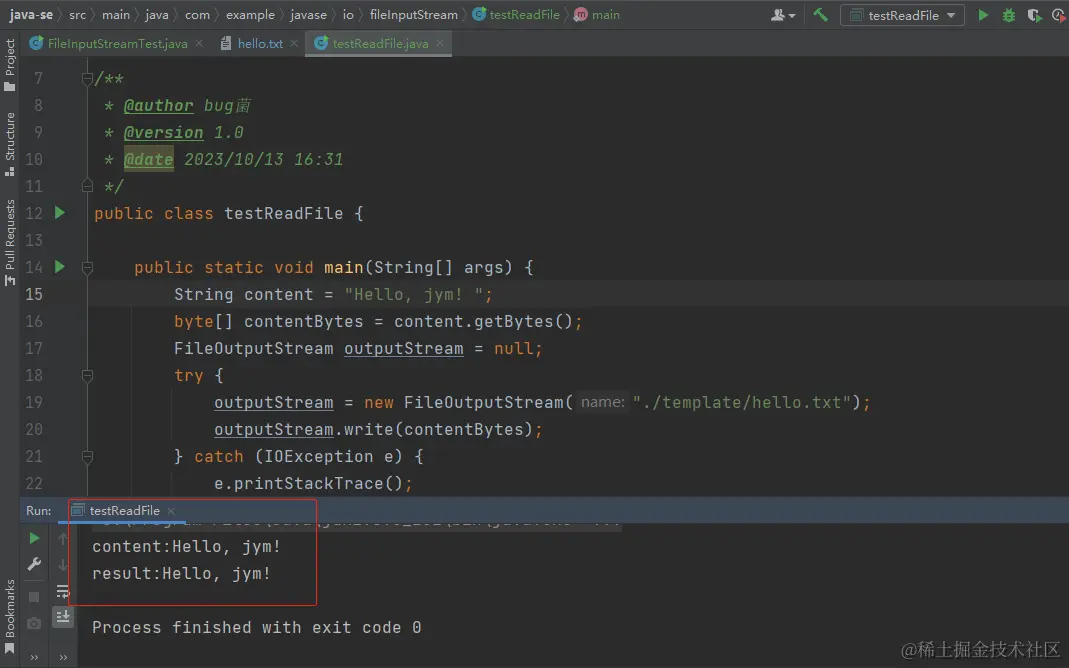
Task: Click the down arrow in the Run console
Action: coord(63,565)
